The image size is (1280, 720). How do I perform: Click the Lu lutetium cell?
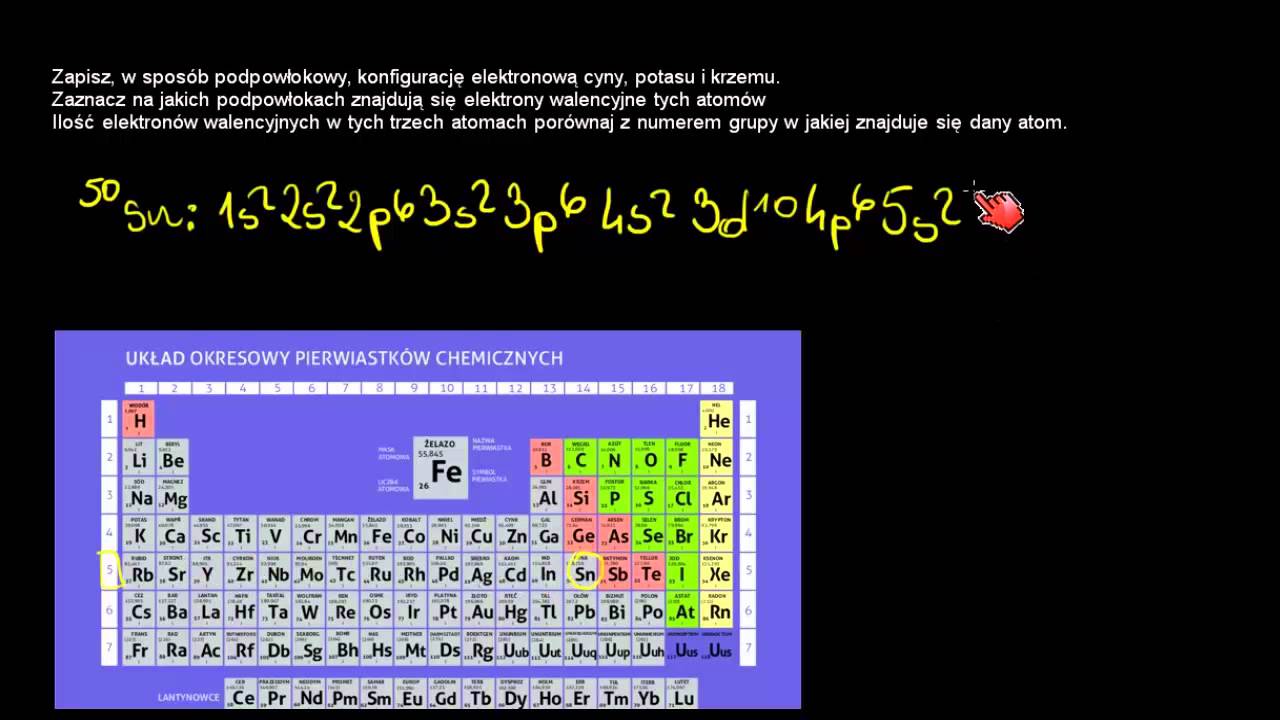click(682, 694)
